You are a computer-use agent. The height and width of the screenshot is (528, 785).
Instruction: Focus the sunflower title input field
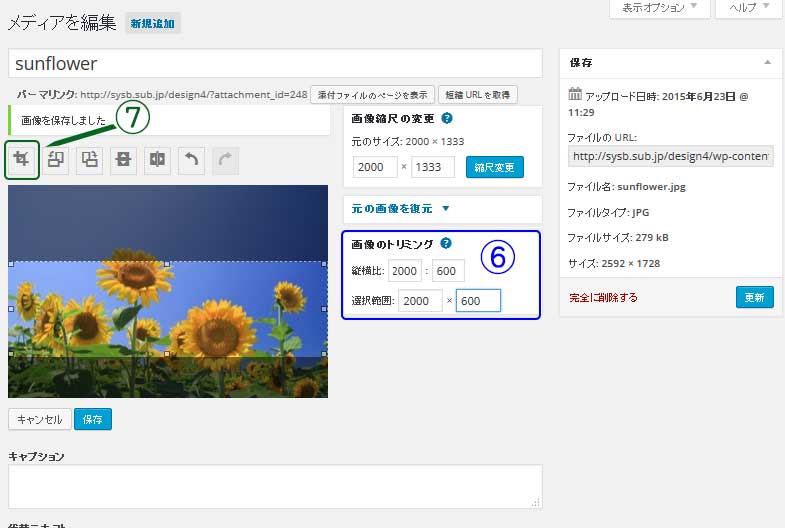(x=275, y=63)
